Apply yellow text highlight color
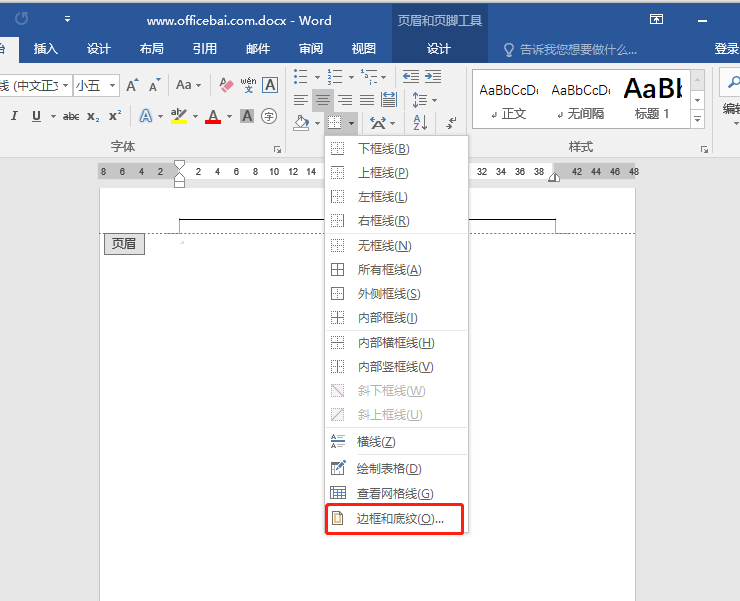 tap(179, 116)
